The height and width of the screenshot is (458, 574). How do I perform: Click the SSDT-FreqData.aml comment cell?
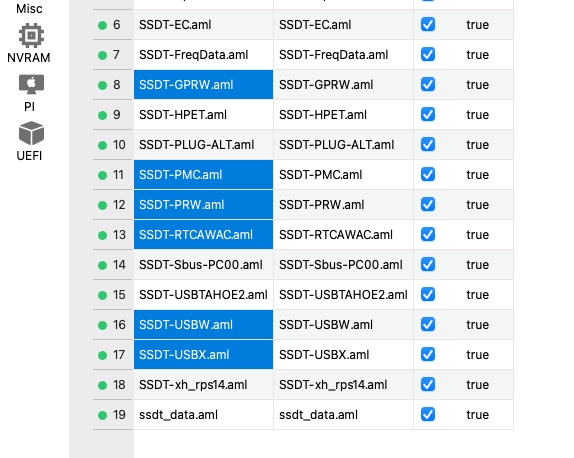[x=343, y=55]
